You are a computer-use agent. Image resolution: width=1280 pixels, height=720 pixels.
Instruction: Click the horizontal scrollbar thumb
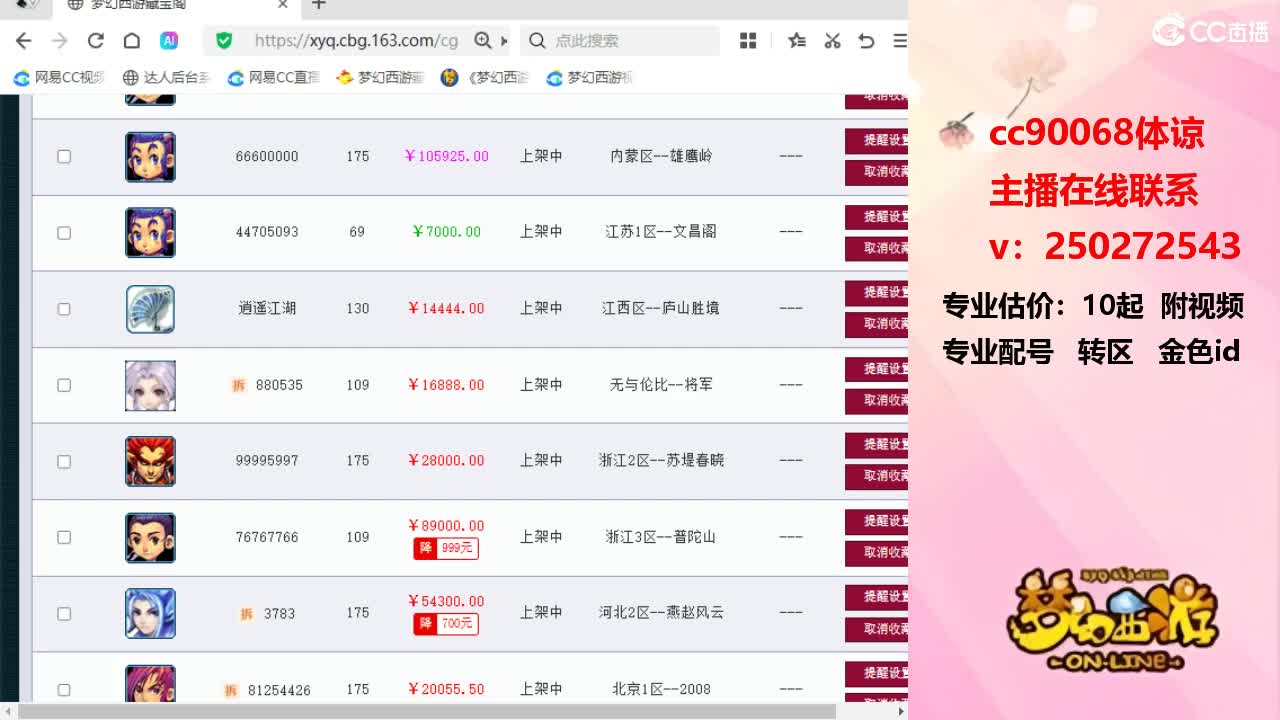pos(427,711)
